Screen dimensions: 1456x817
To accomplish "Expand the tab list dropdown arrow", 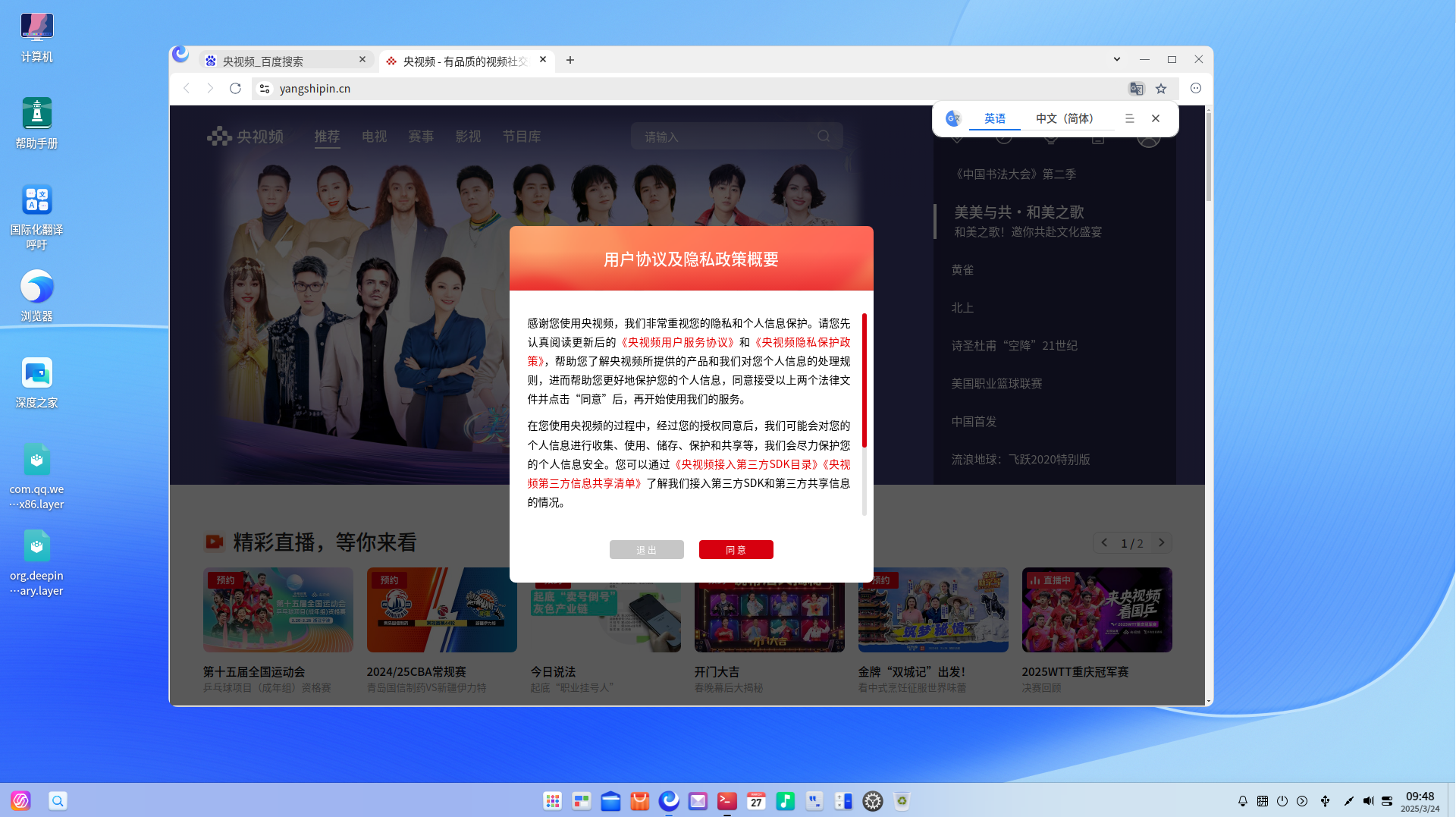I will [1116, 60].
